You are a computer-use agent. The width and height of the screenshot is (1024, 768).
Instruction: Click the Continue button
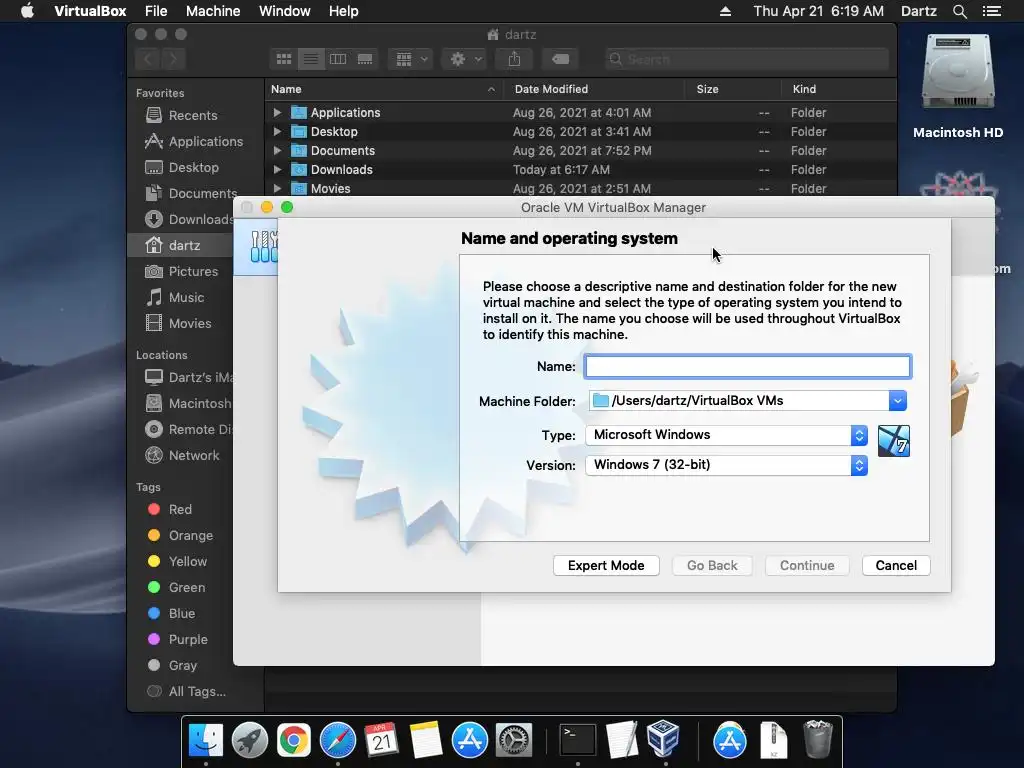[807, 566]
